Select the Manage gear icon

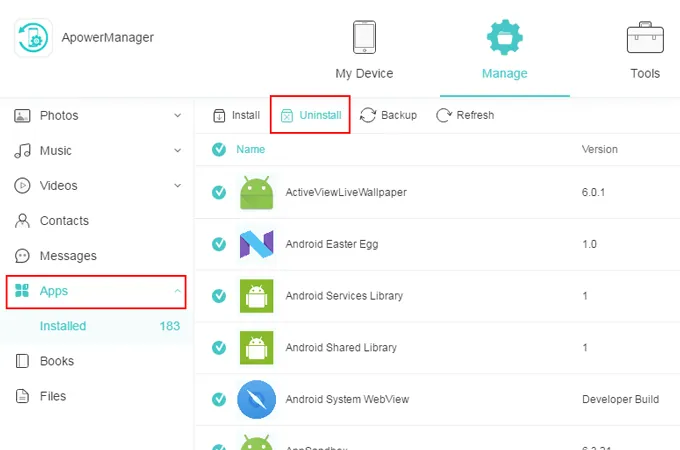504,37
